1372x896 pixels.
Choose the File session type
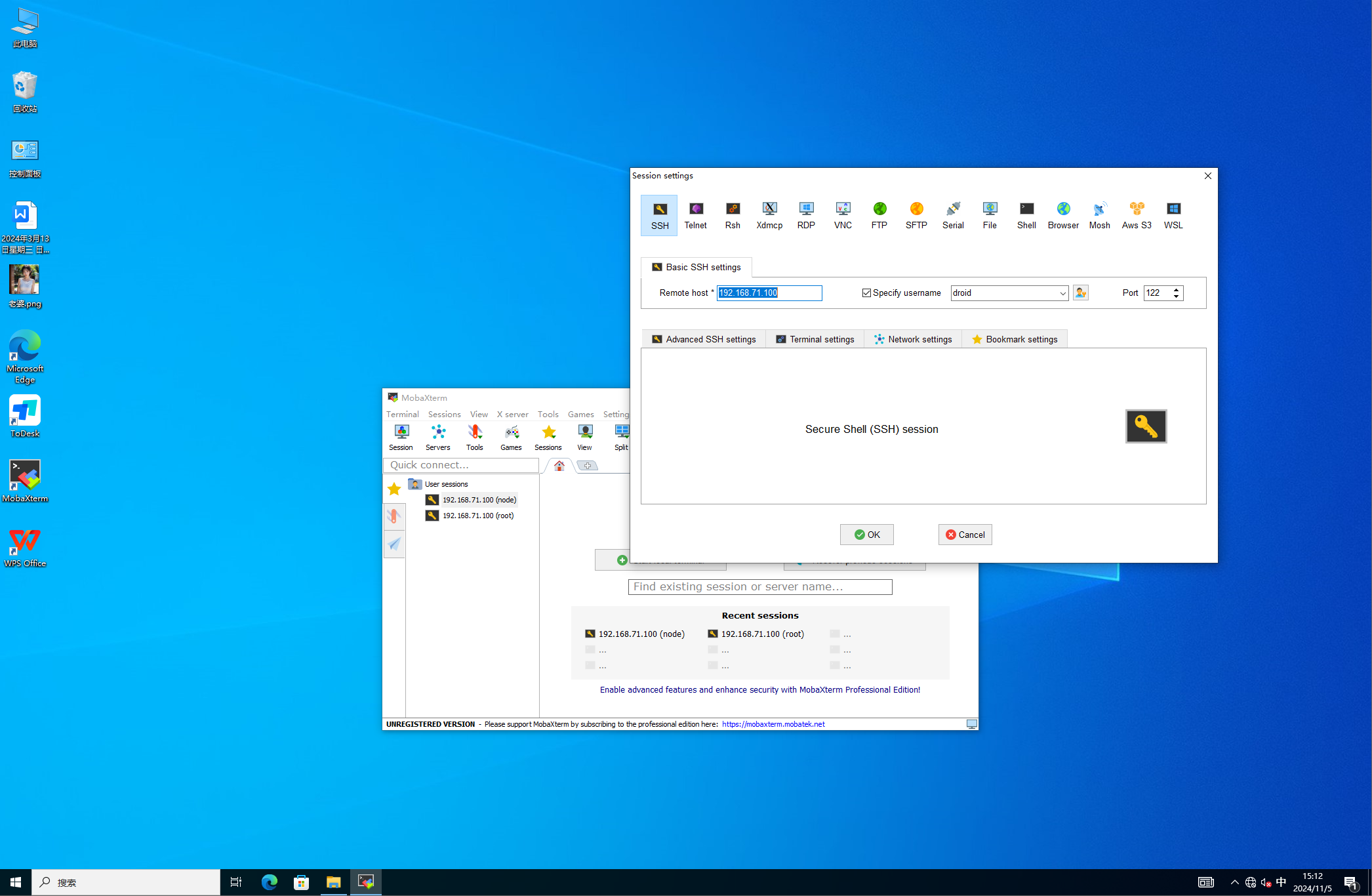pos(990,215)
